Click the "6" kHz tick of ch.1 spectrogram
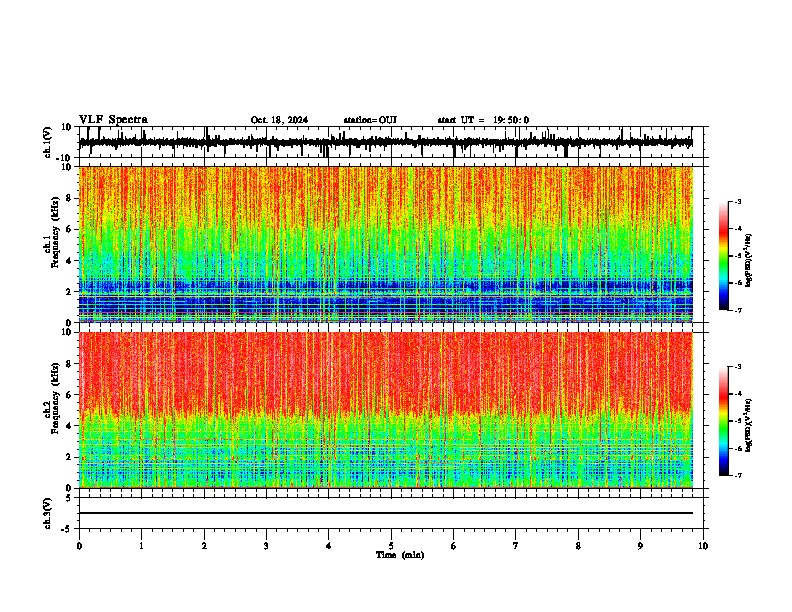The width and height of the screenshot is (792, 612). (70, 229)
